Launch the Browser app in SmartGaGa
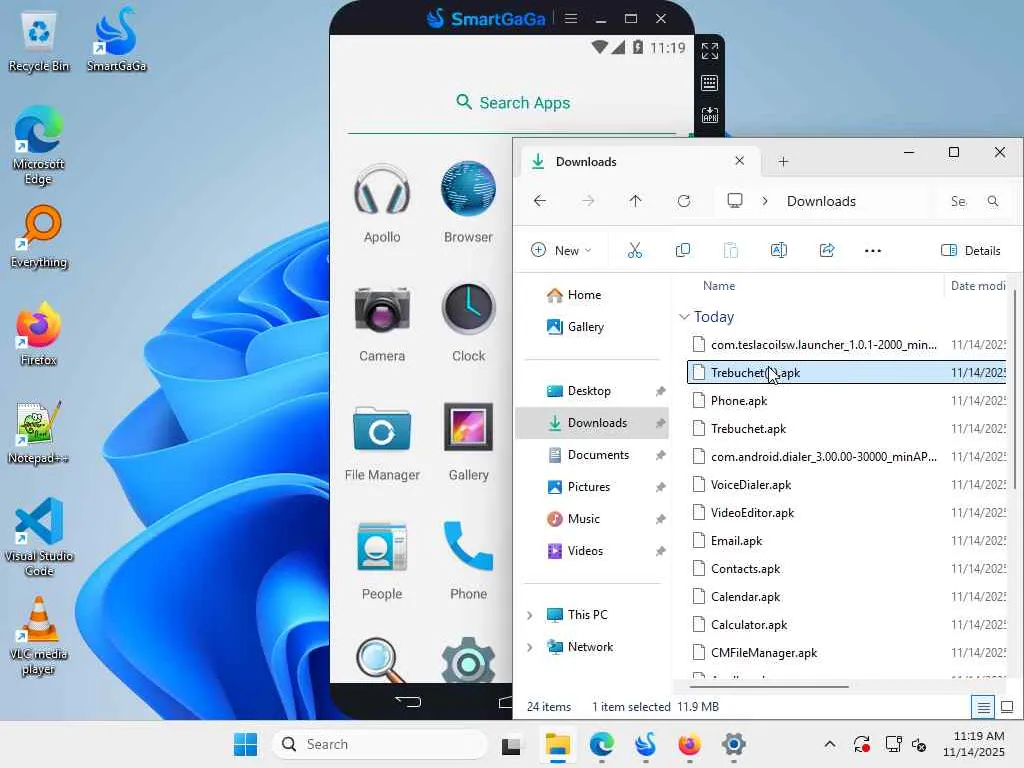This screenshot has height=768, width=1024. [x=468, y=202]
